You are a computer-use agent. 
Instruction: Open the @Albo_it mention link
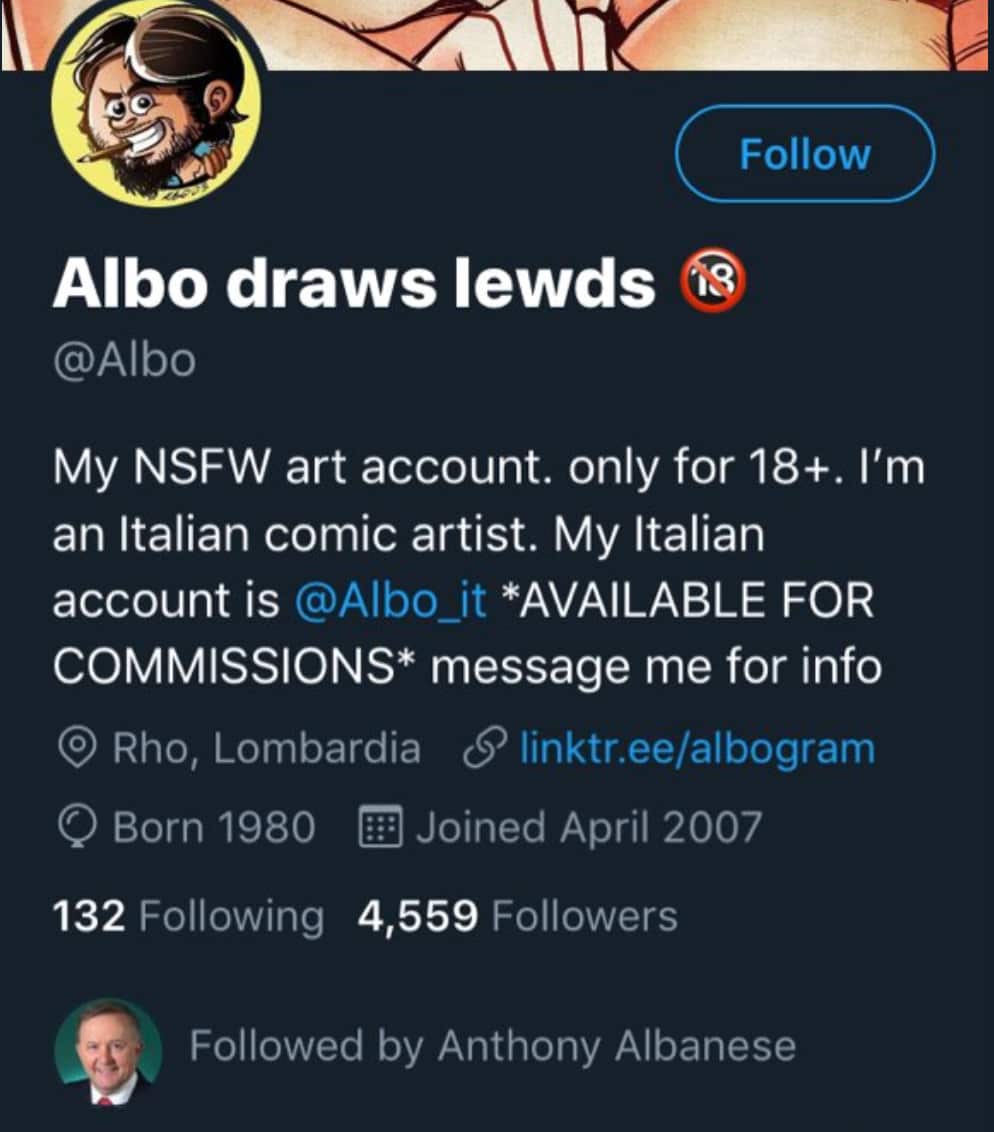tap(391, 602)
